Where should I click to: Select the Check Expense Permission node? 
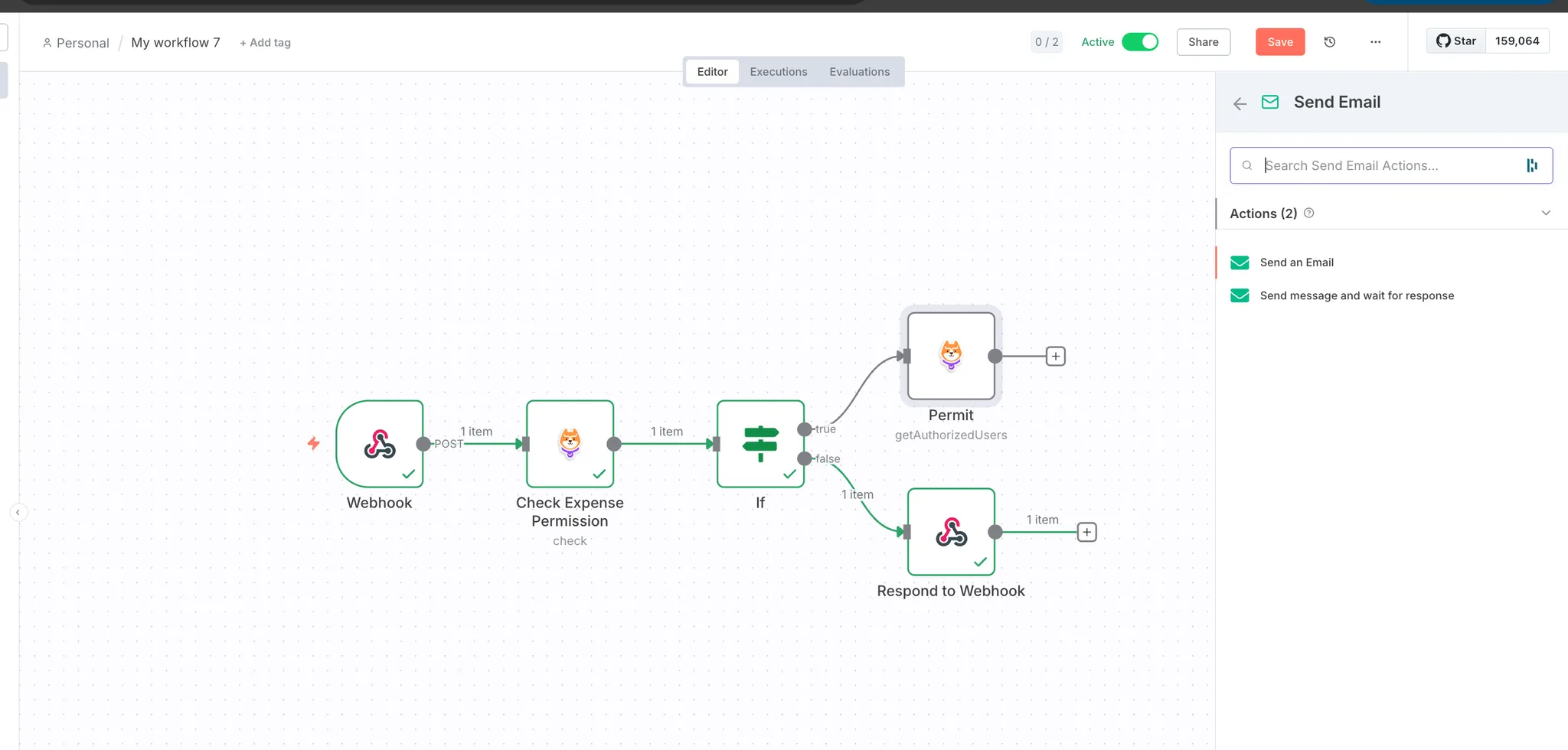570,444
